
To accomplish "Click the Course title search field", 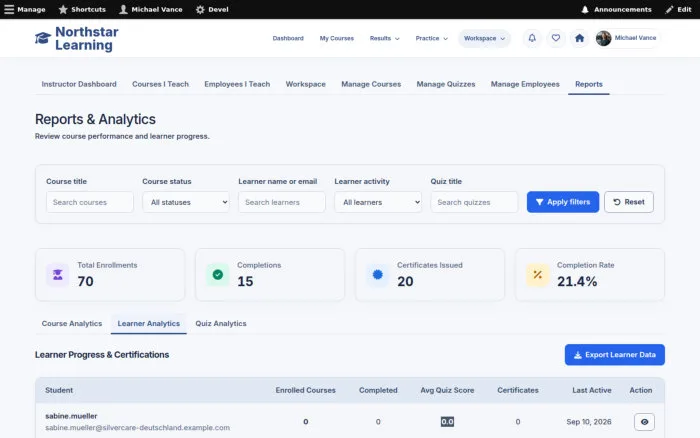I will click(90, 202).
